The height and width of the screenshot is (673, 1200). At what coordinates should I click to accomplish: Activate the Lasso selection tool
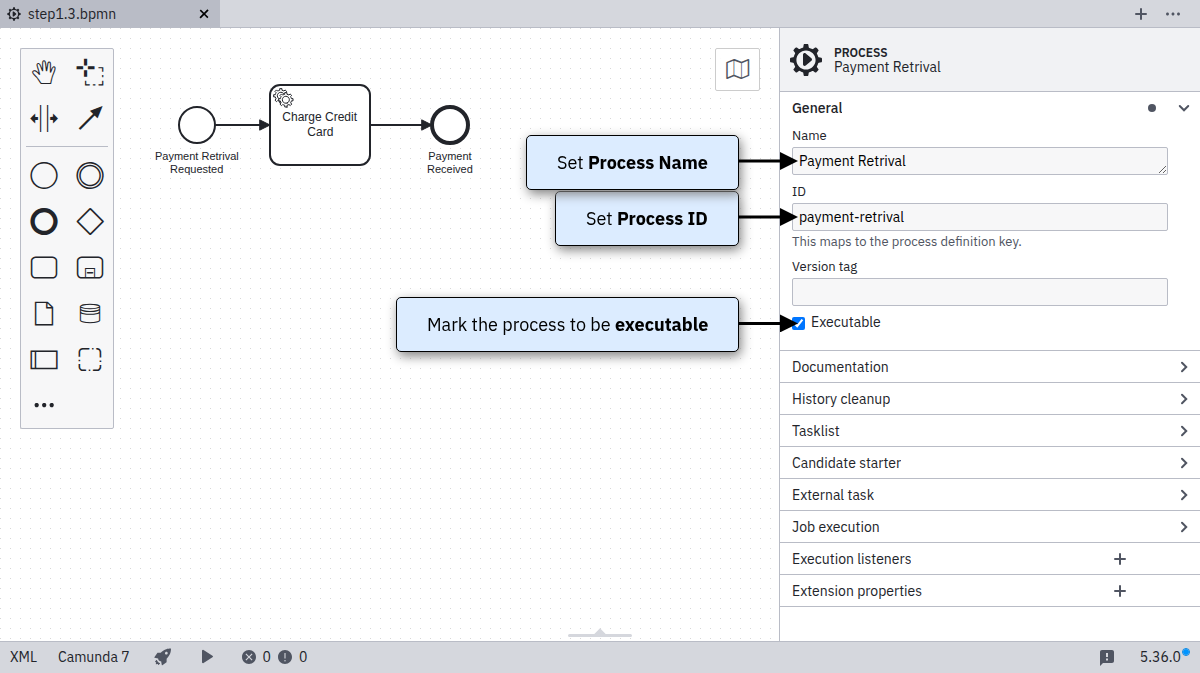tap(90, 72)
